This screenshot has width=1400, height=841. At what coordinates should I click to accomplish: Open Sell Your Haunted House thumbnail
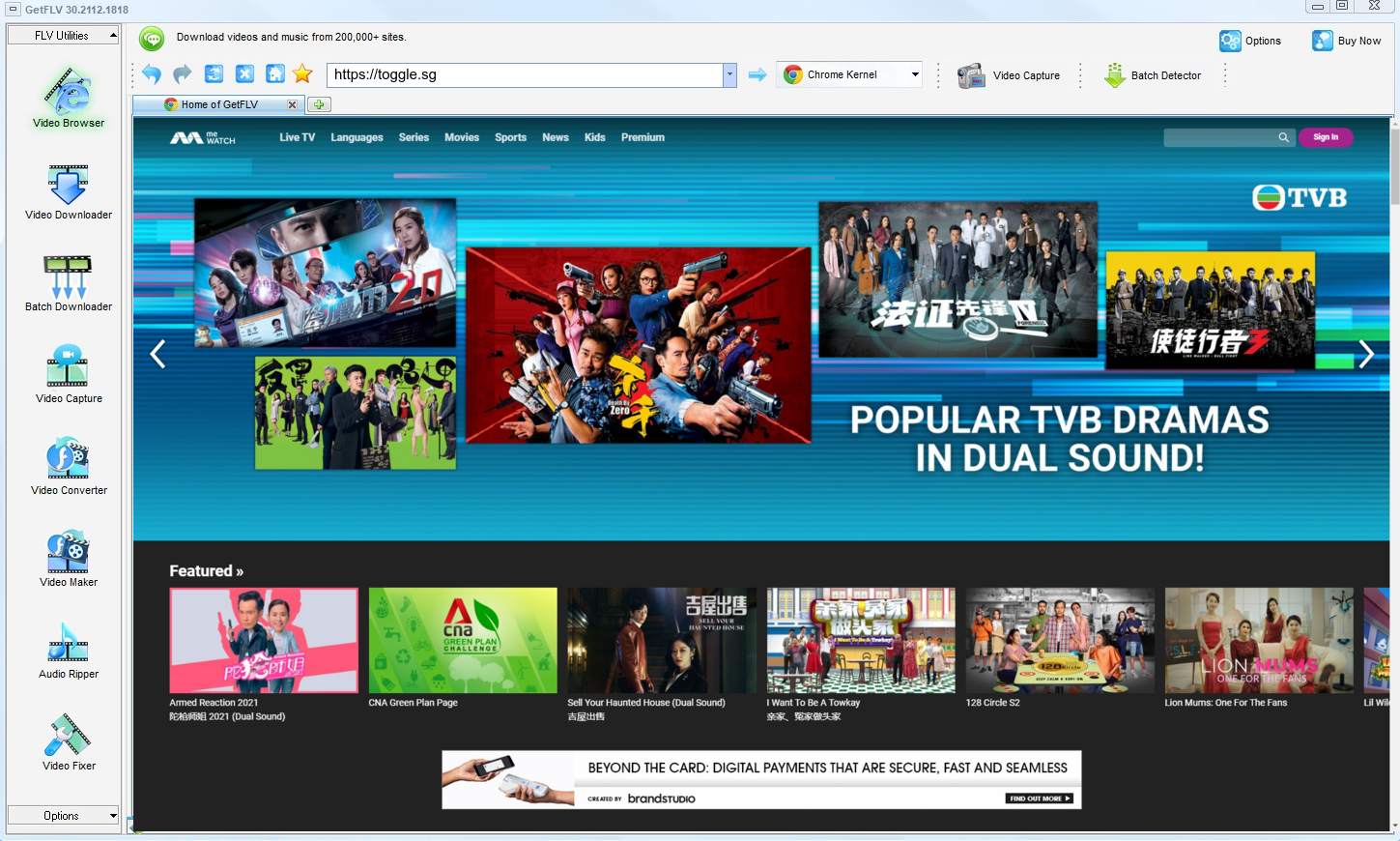click(x=662, y=640)
